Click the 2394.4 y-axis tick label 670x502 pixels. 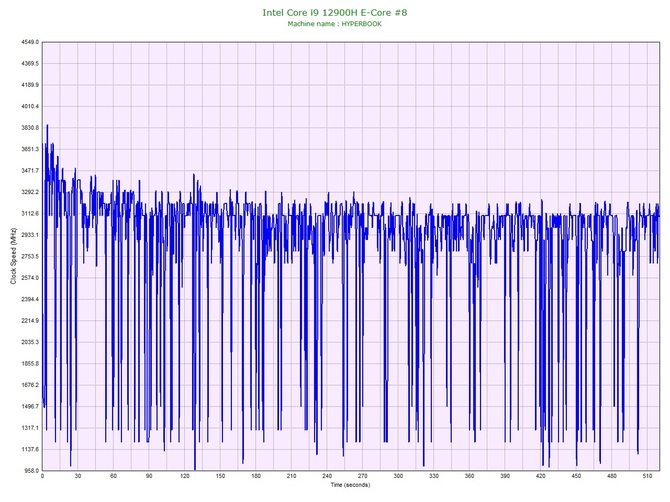pos(25,299)
